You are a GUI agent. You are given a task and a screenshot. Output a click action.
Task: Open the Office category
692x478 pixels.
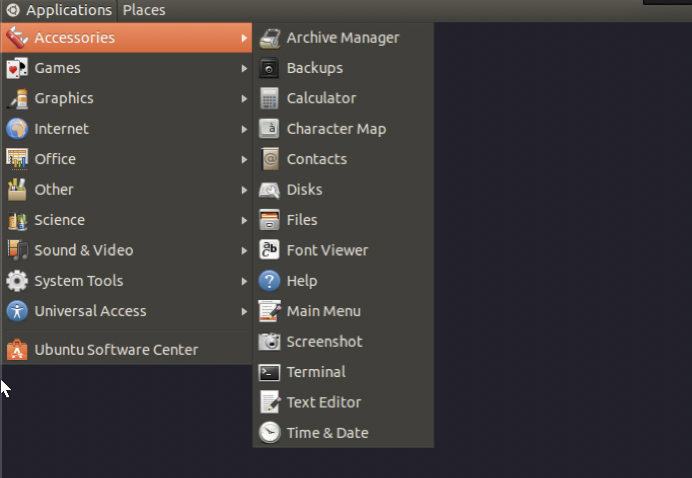[x=127, y=159]
